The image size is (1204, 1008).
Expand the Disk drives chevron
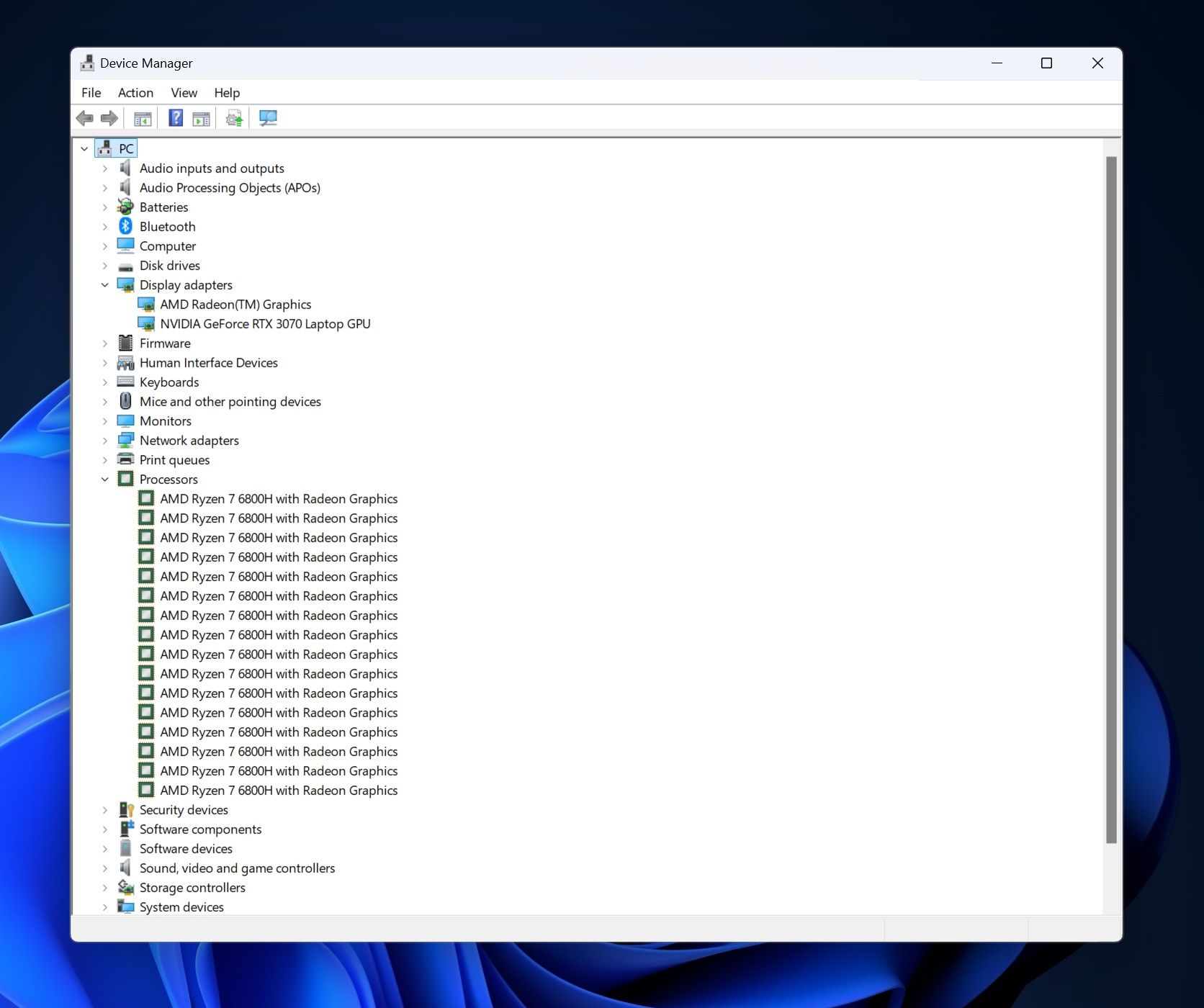click(x=104, y=265)
